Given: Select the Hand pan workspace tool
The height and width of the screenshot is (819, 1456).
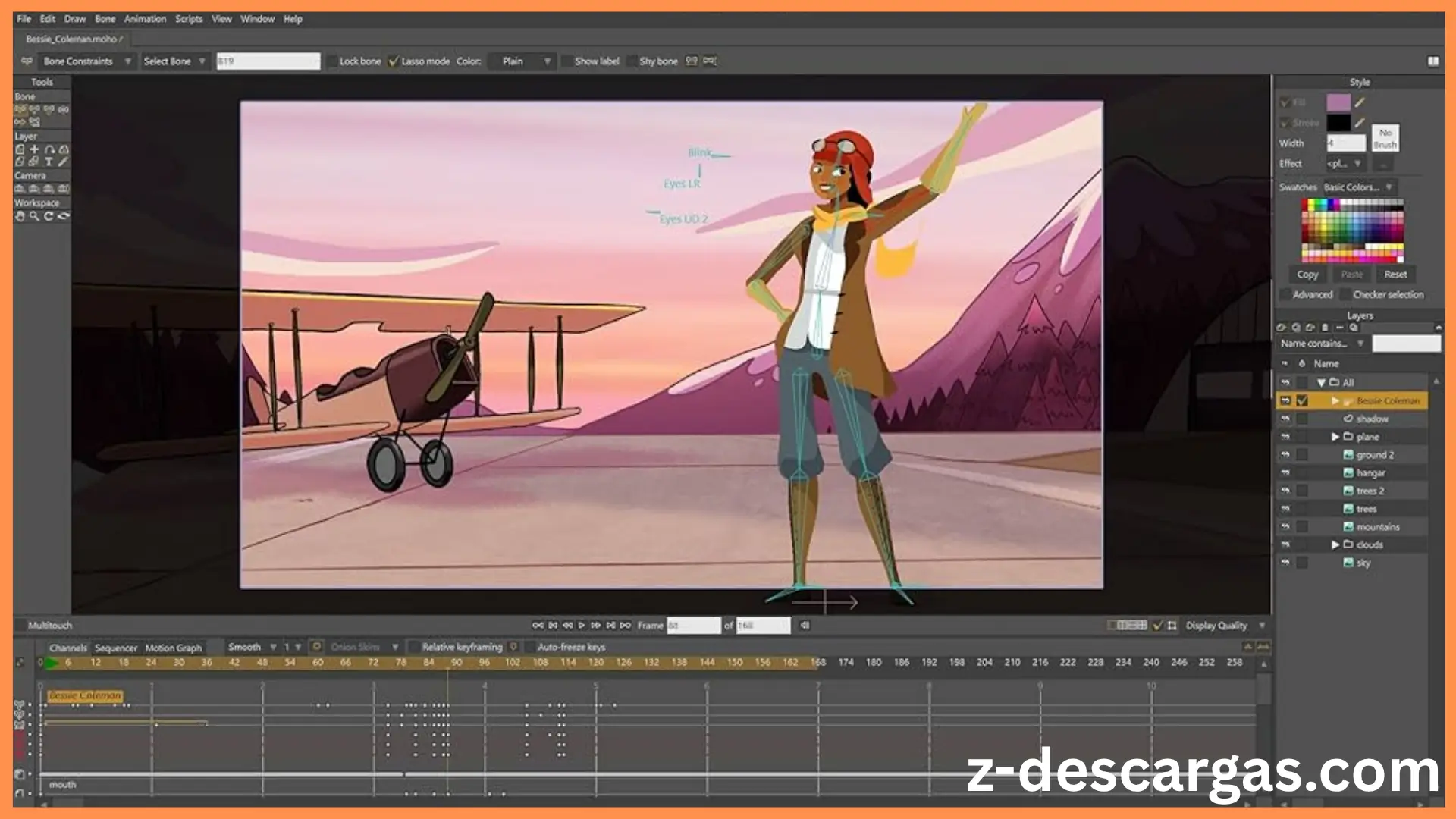Looking at the screenshot, I should pyautogui.click(x=20, y=216).
